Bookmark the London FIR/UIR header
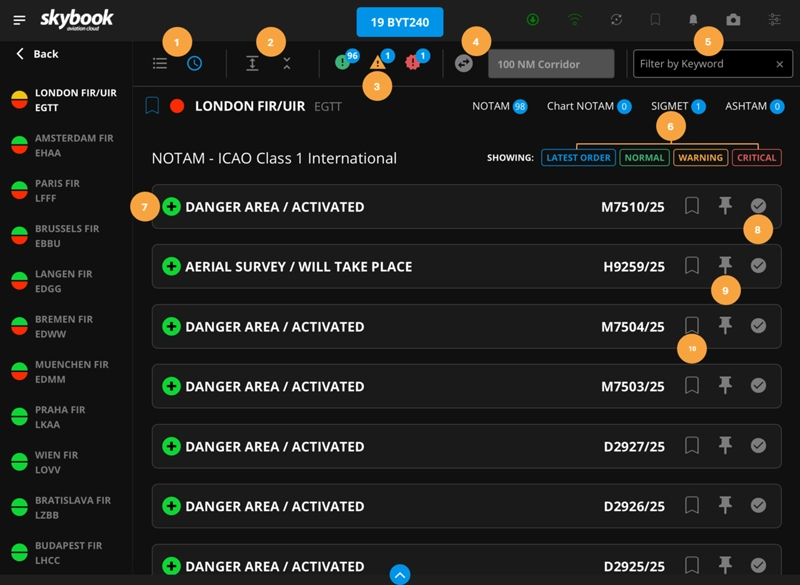800x585 pixels. pos(152,106)
